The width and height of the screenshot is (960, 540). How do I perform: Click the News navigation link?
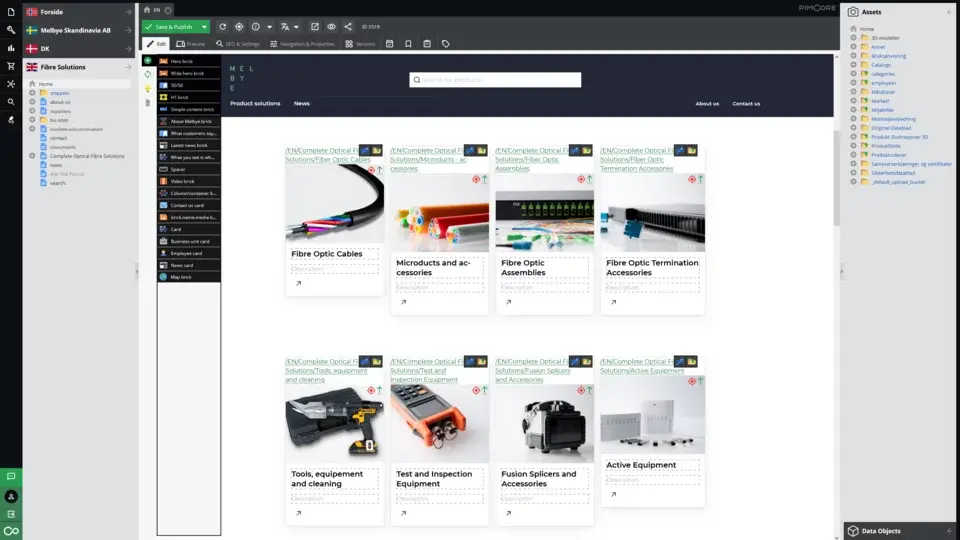pos(302,103)
